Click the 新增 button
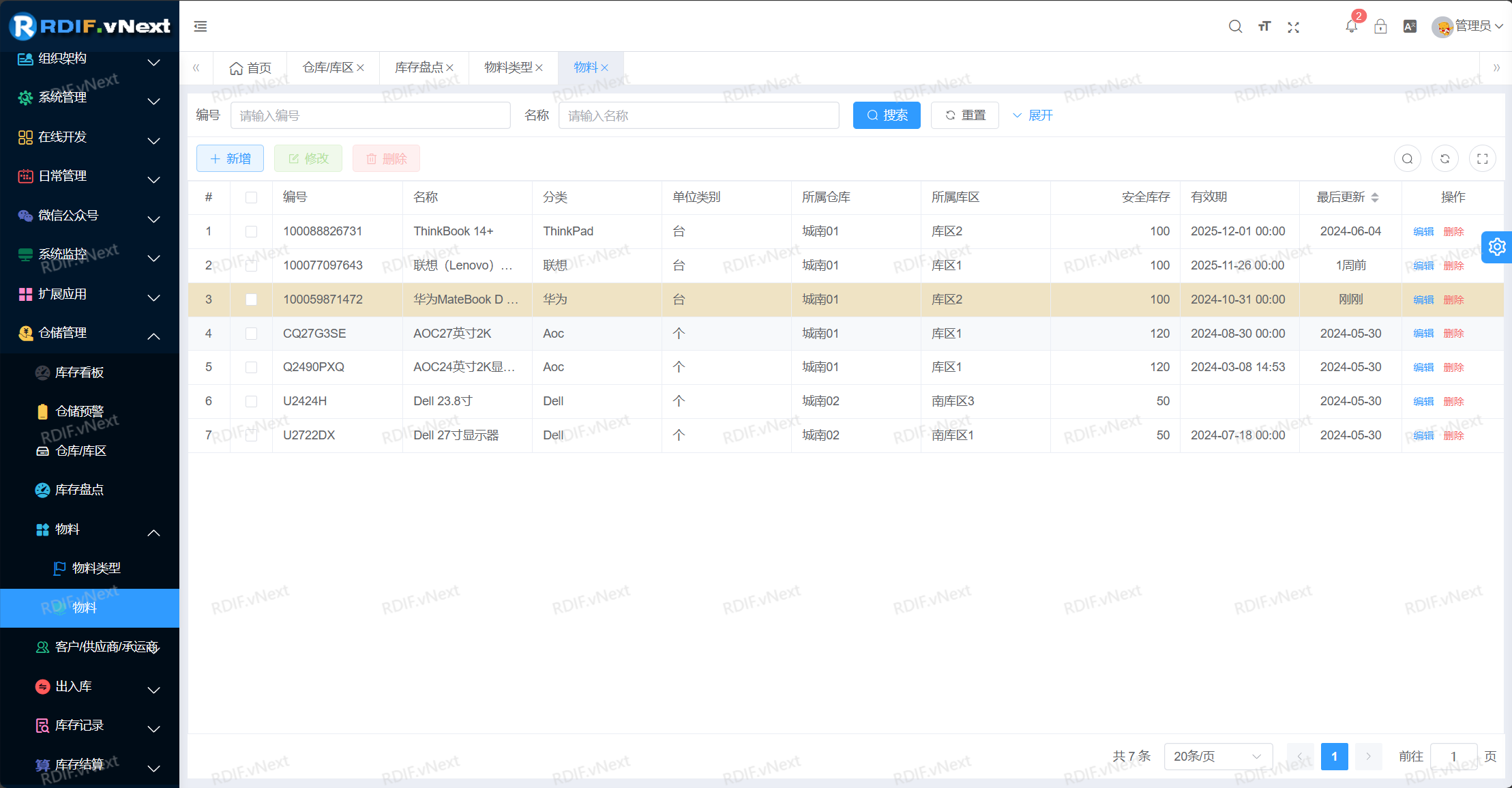 coord(230,158)
